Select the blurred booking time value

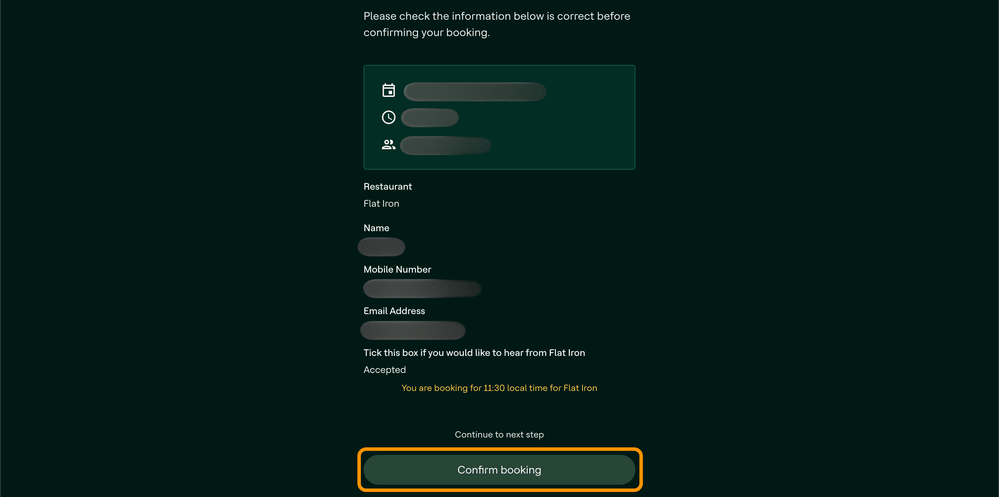[x=430, y=117]
